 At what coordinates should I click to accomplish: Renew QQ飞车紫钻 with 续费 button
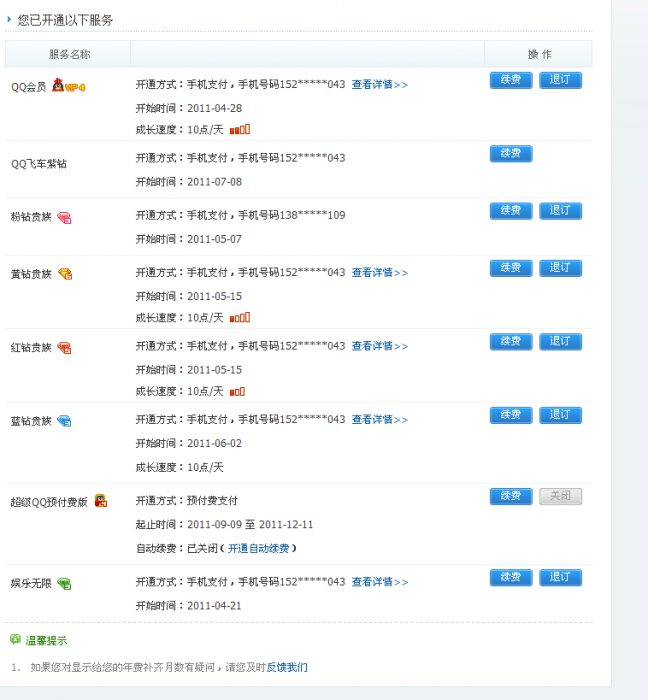tap(511, 154)
